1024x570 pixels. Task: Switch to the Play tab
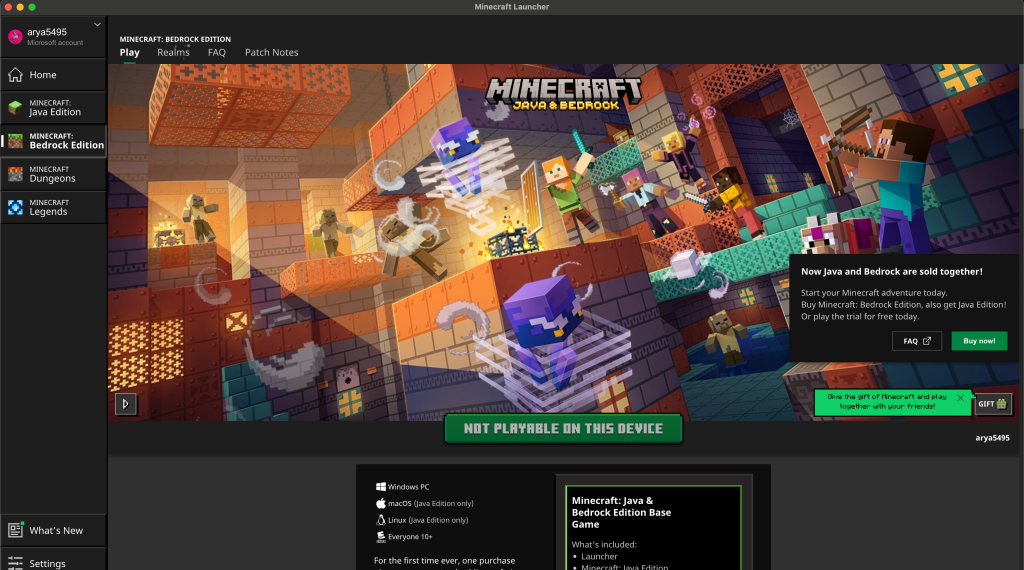[x=129, y=53]
